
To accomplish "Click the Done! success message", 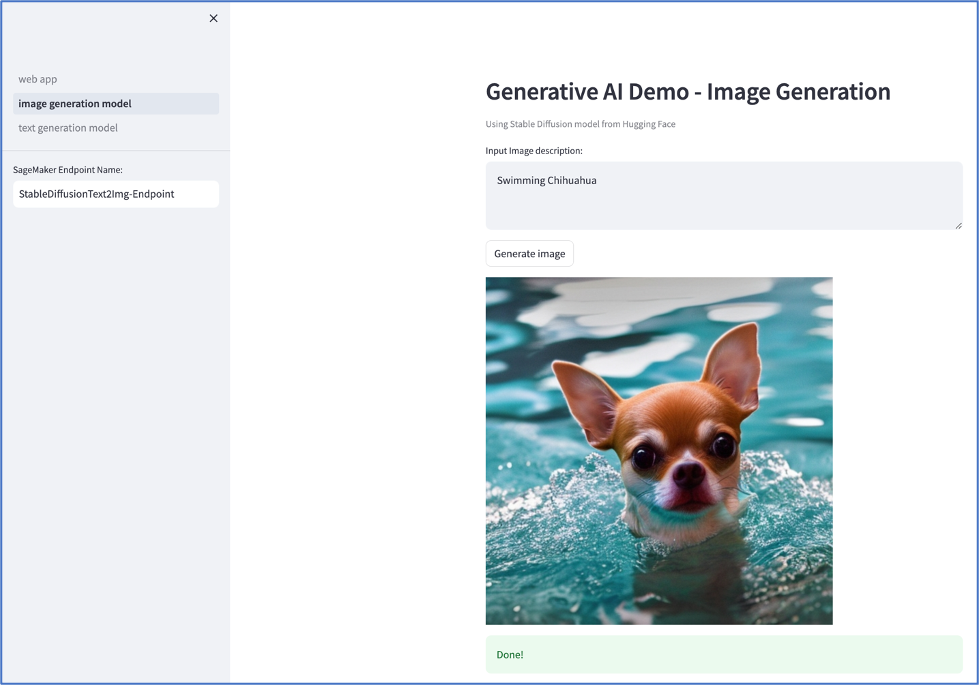I will pos(724,654).
